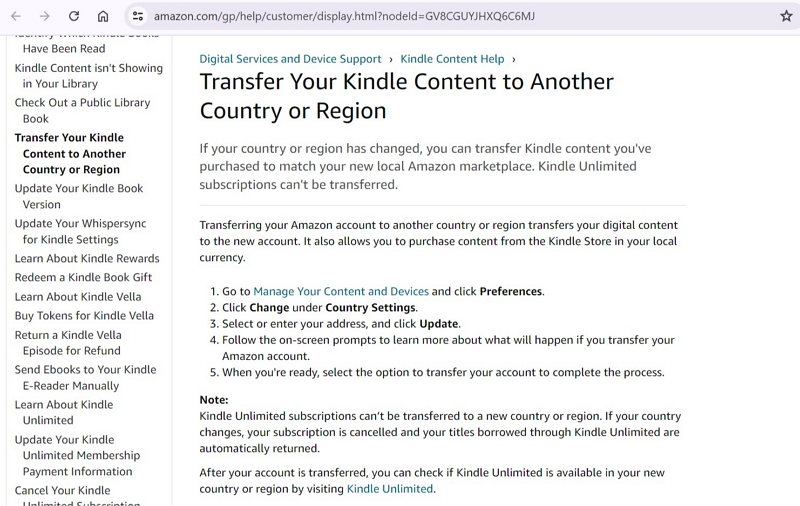Click the bold word 'Update' in step 3
800x506 pixels.
click(439, 324)
